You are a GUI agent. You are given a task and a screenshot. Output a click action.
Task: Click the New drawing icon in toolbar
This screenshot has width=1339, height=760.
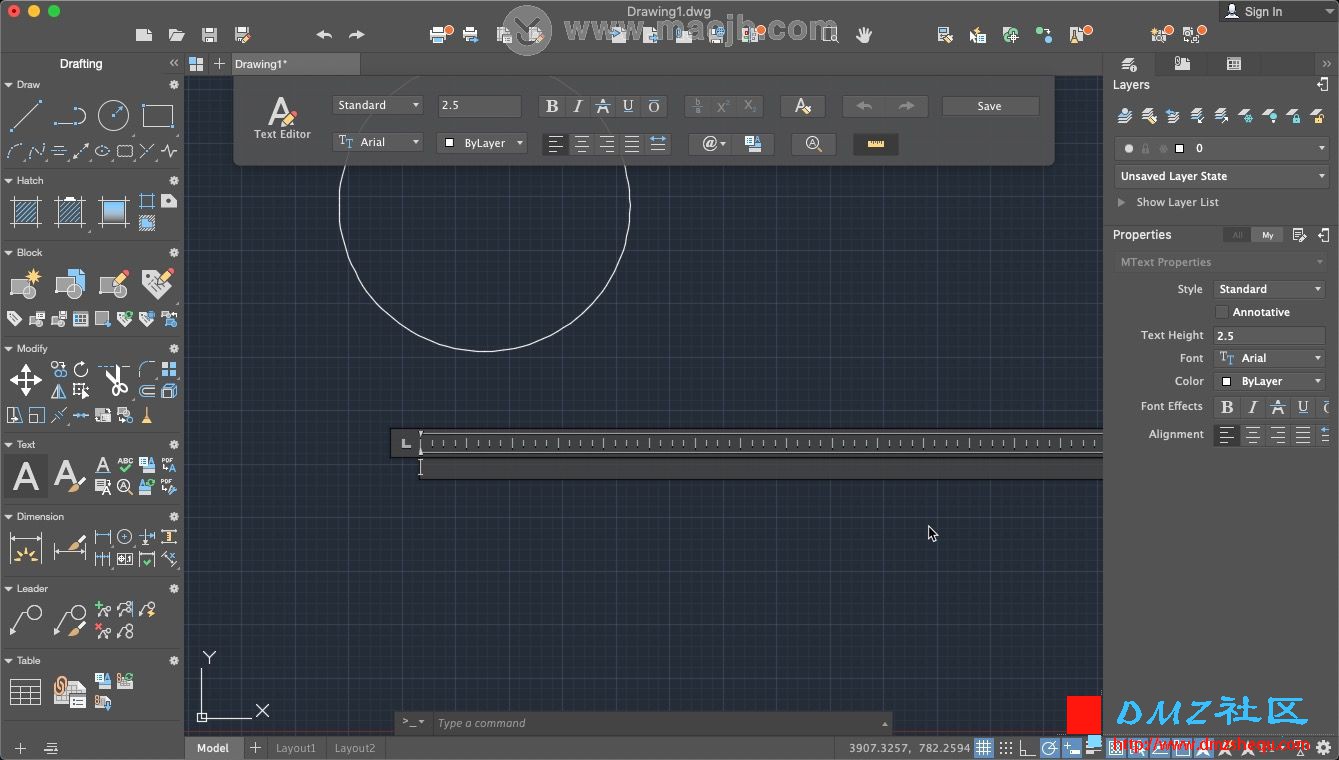coord(144,34)
